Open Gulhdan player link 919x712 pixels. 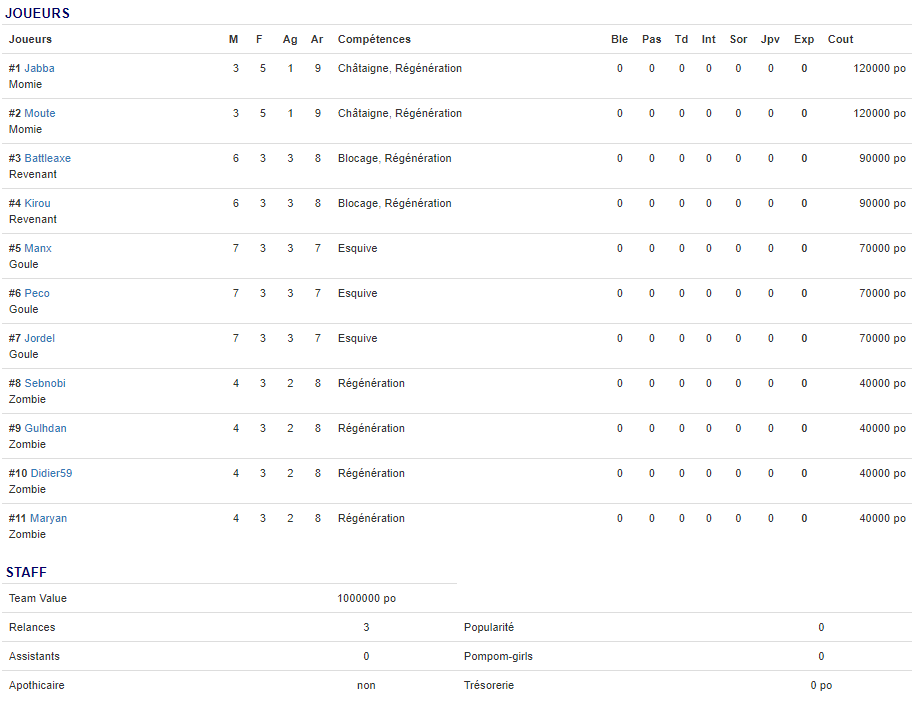(45, 428)
